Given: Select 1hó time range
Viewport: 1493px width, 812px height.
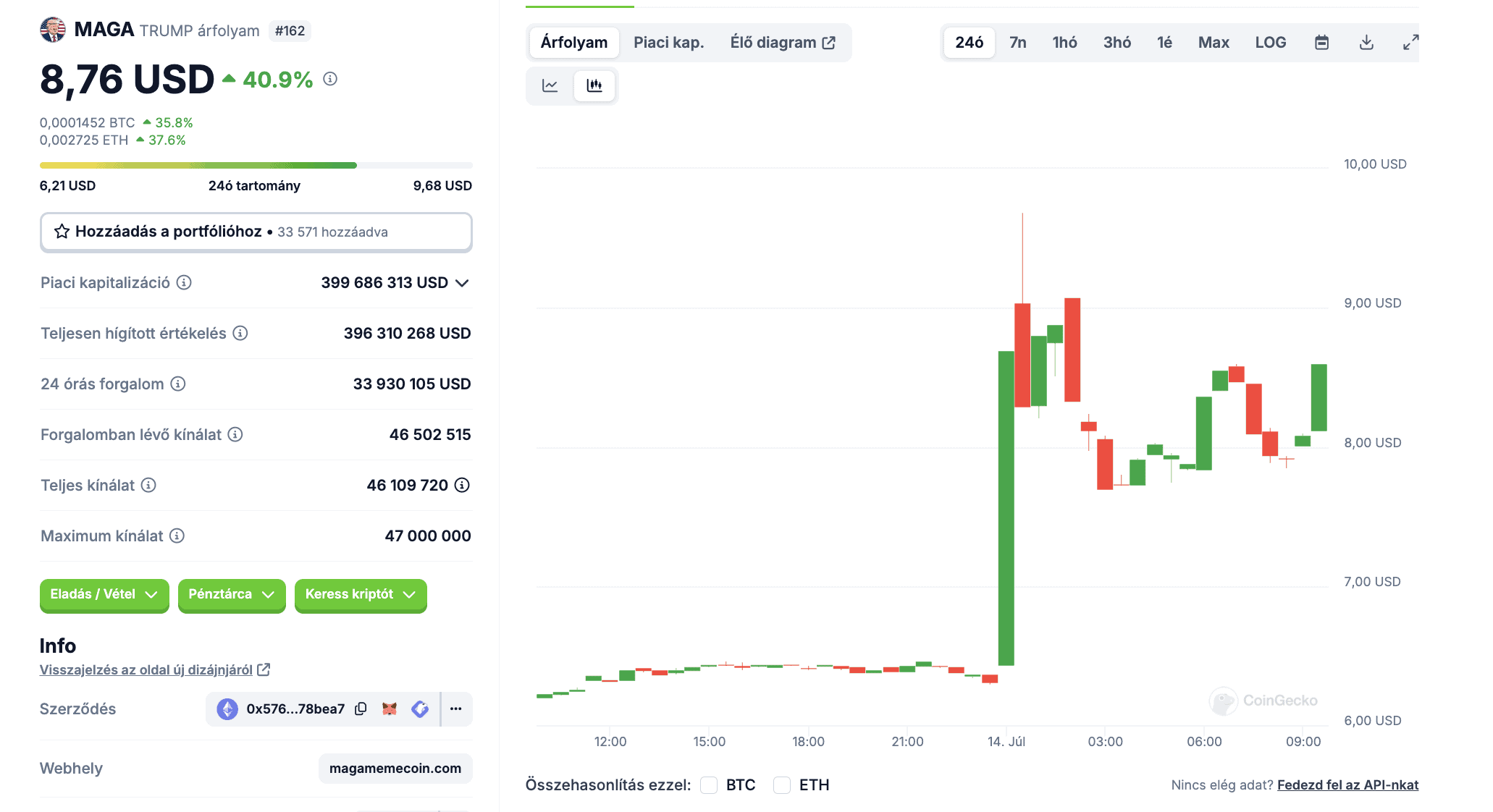Looking at the screenshot, I should click(1065, 43).
